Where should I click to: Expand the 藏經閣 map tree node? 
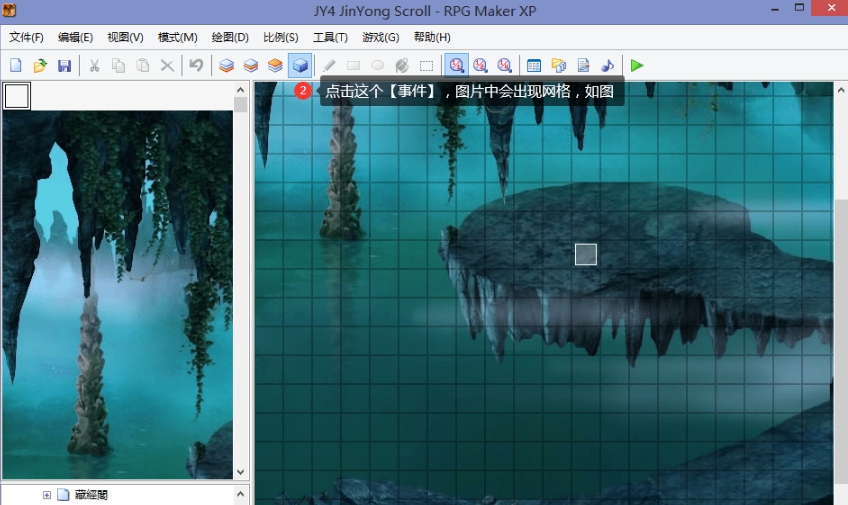(47, 495)
